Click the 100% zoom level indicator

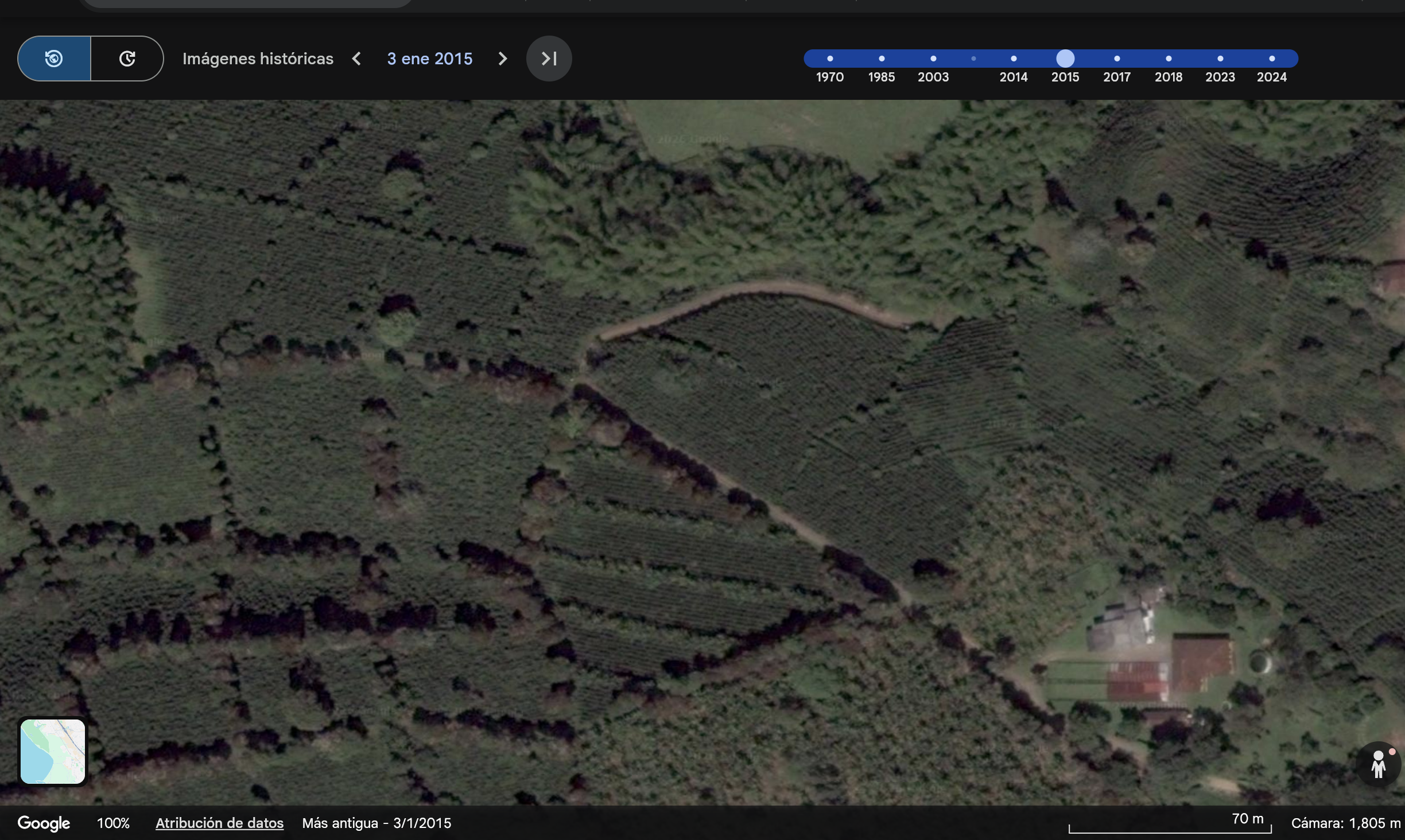[x=113, y=823]
